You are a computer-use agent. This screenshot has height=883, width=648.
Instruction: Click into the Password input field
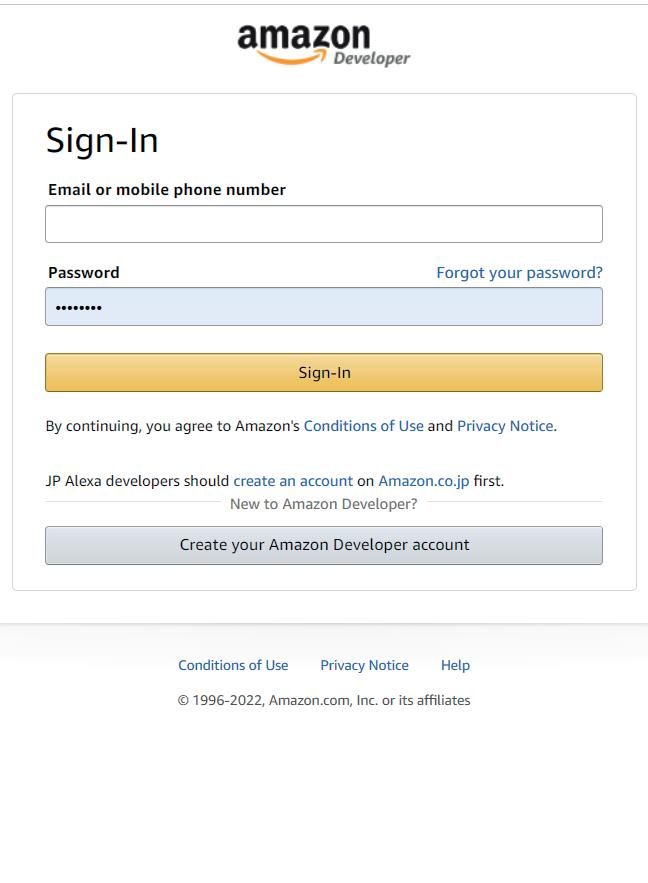pyautogui.click(x=324, y=307)
